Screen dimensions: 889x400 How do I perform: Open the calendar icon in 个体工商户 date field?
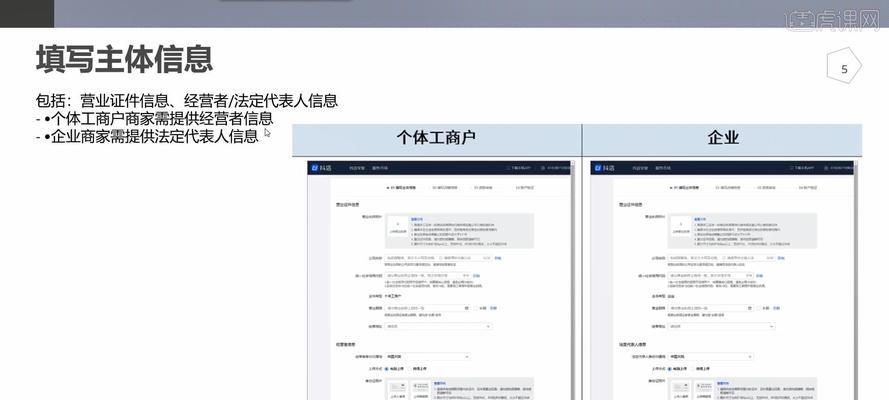pos(468,308)
